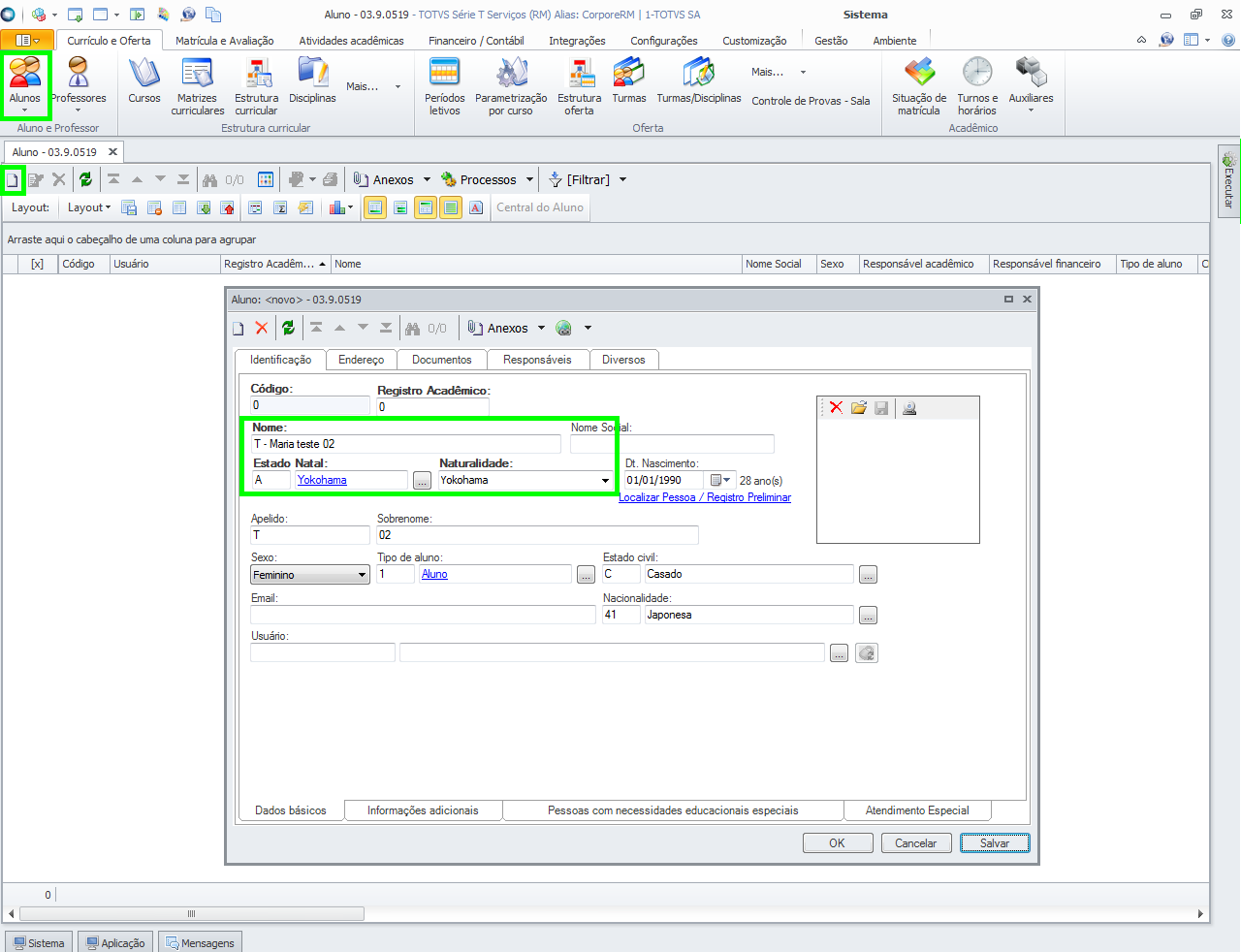The width and height of the screenshot is (1241, 952).
Task: Click the new record icon in Aluno dialog toolbar
Action: (239, 328)
